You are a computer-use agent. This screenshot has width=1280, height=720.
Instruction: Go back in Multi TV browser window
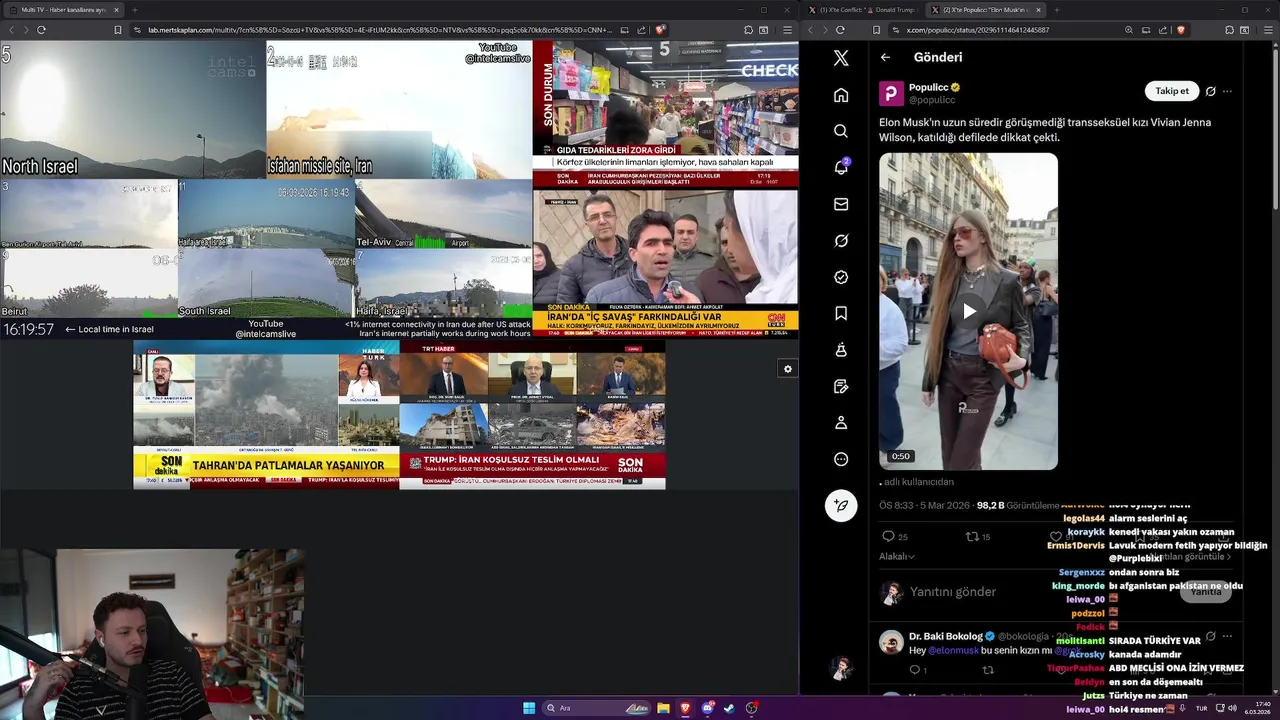click(x=12, y=30)
